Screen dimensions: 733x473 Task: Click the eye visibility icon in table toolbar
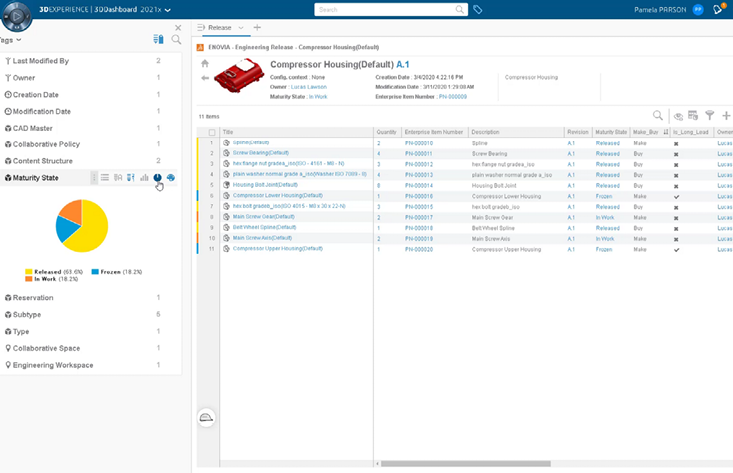coord(678,116)
